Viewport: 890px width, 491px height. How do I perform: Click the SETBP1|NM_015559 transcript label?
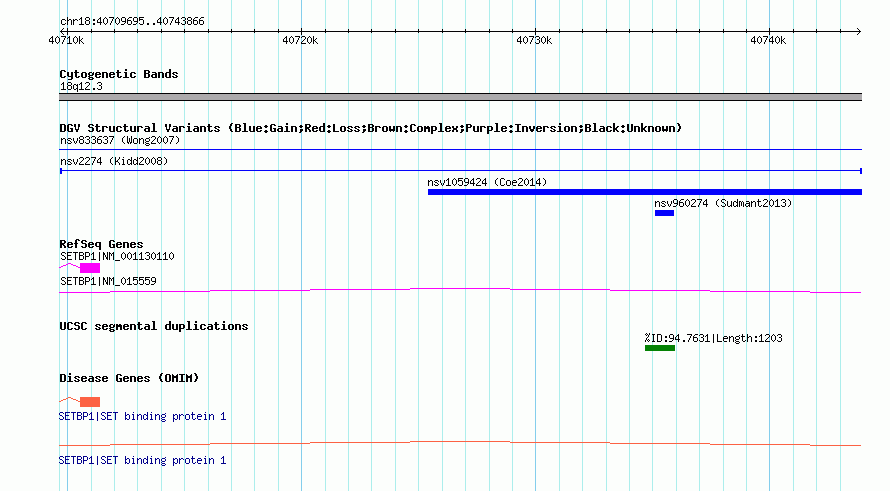108,281
